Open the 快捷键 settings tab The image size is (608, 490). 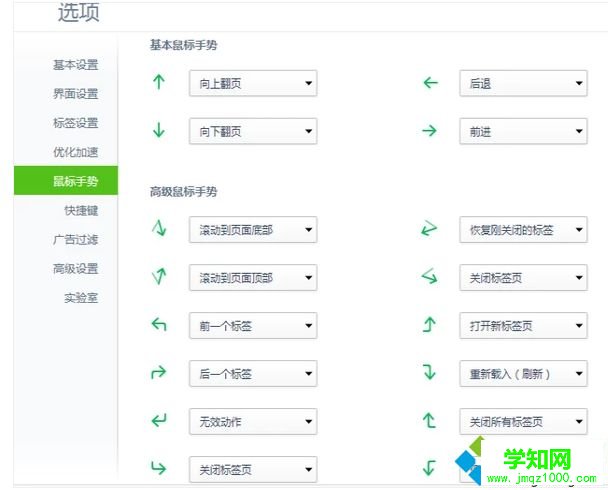(81, 210)
